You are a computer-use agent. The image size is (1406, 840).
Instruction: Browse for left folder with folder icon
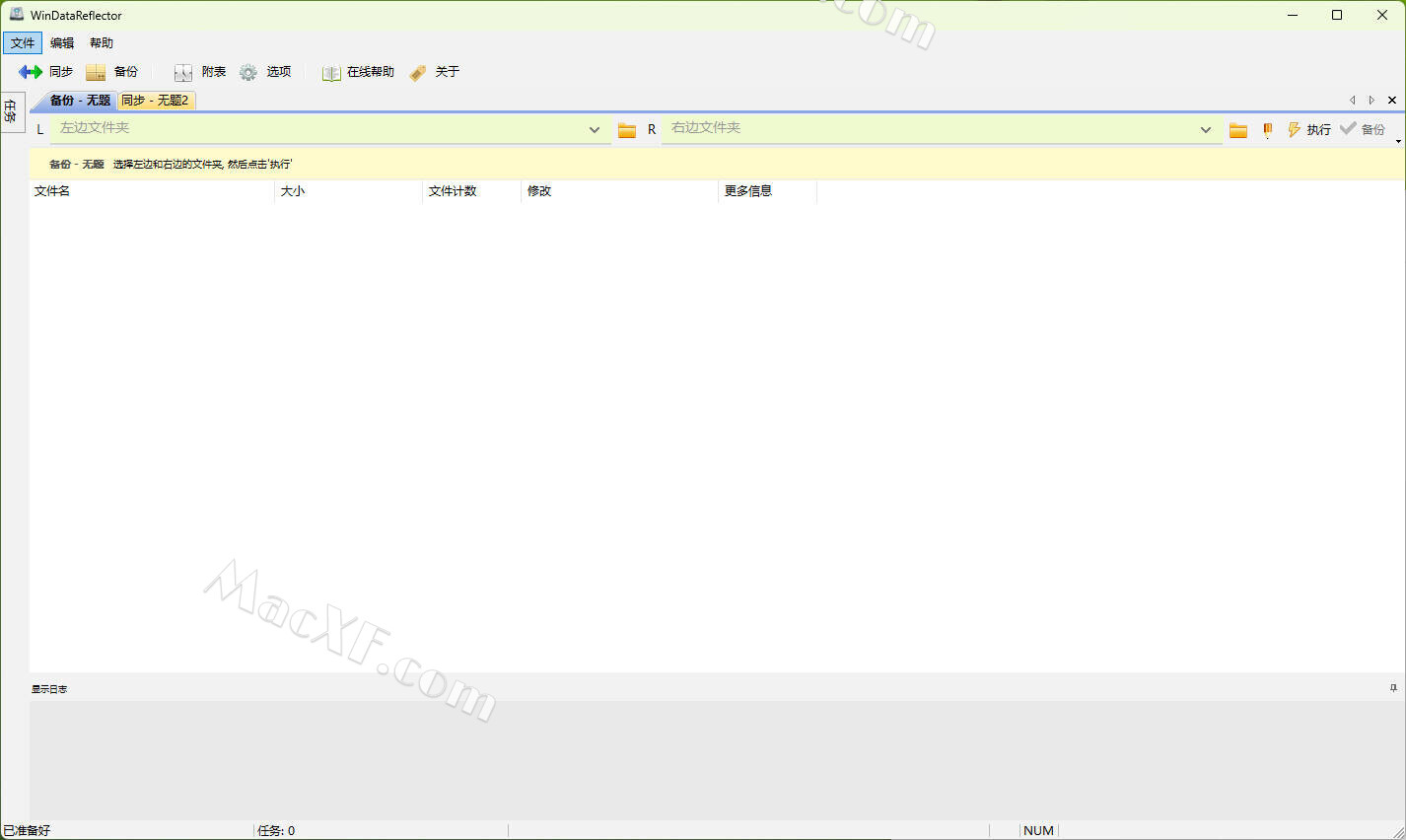coord(626,130)
